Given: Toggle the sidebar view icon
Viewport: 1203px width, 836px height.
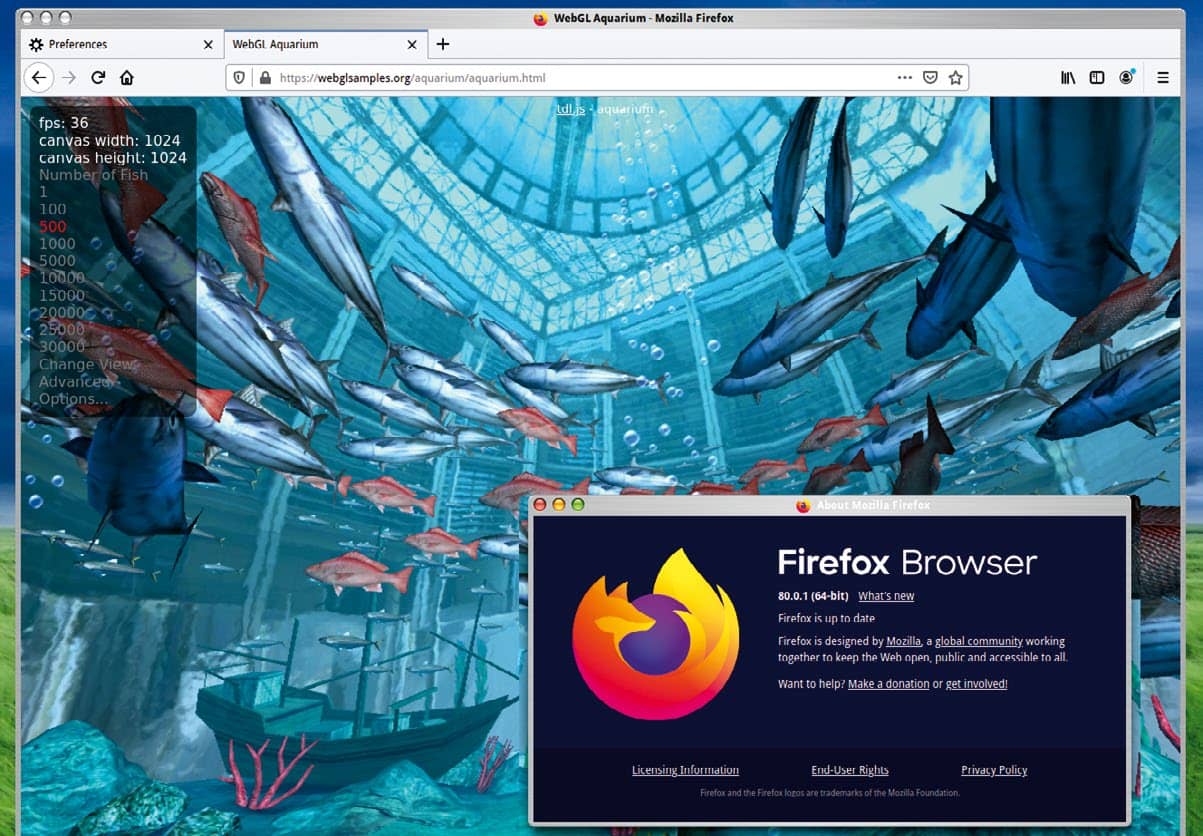Looking at the screenshot, I should (1097, 77).
